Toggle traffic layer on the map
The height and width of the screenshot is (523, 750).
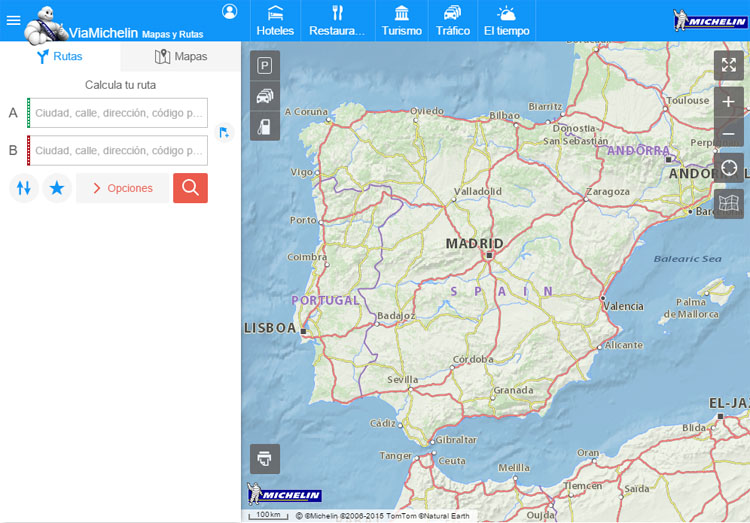click(265, 96)
